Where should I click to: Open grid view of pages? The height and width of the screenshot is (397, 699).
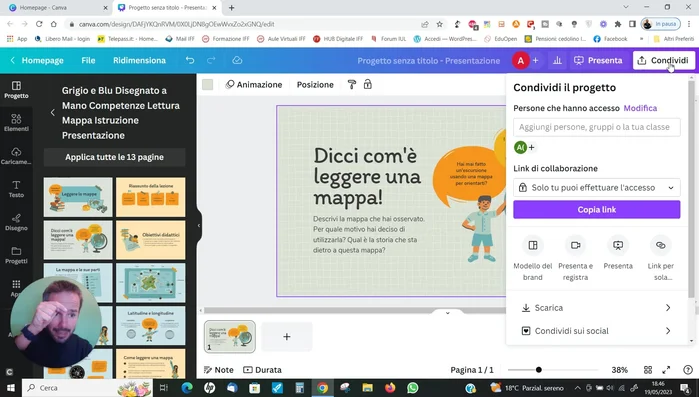pyautogui.click(x=648, y=370)
